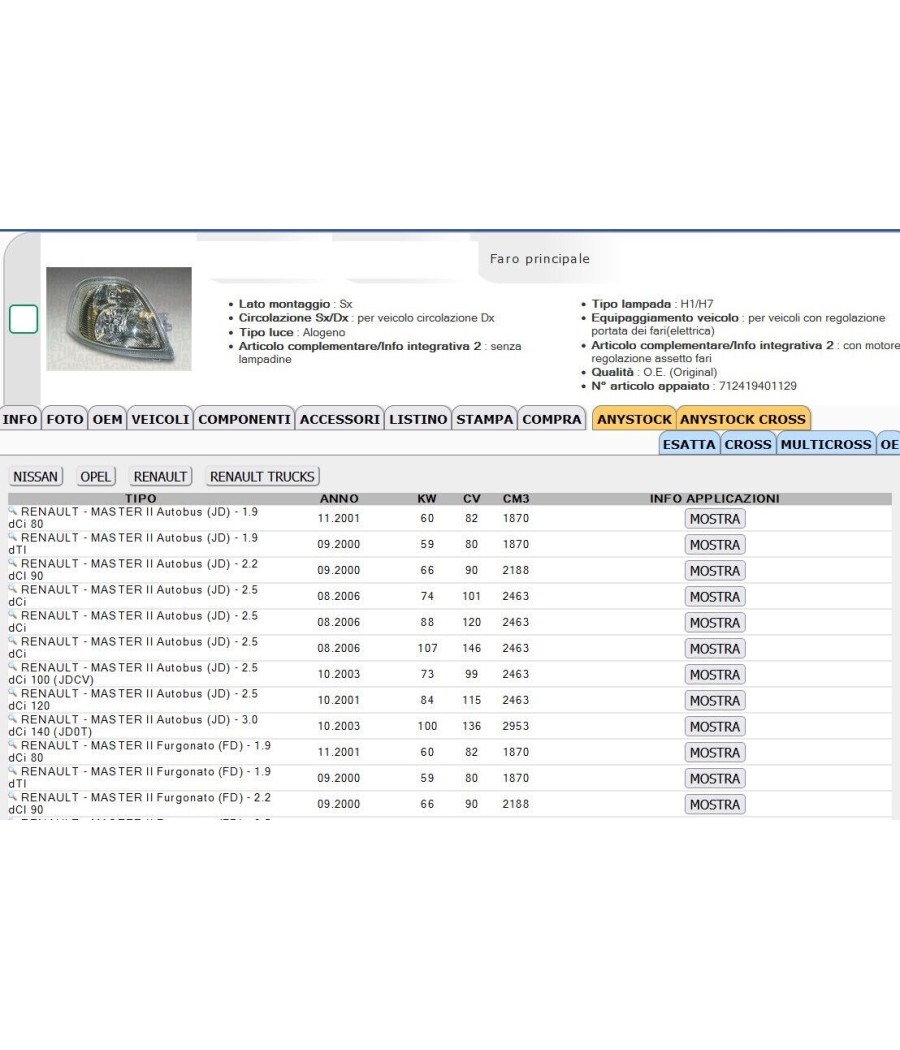Click the 'Lato montaggio : Sx' text
Screen dimensions: 900x1050
295,304
